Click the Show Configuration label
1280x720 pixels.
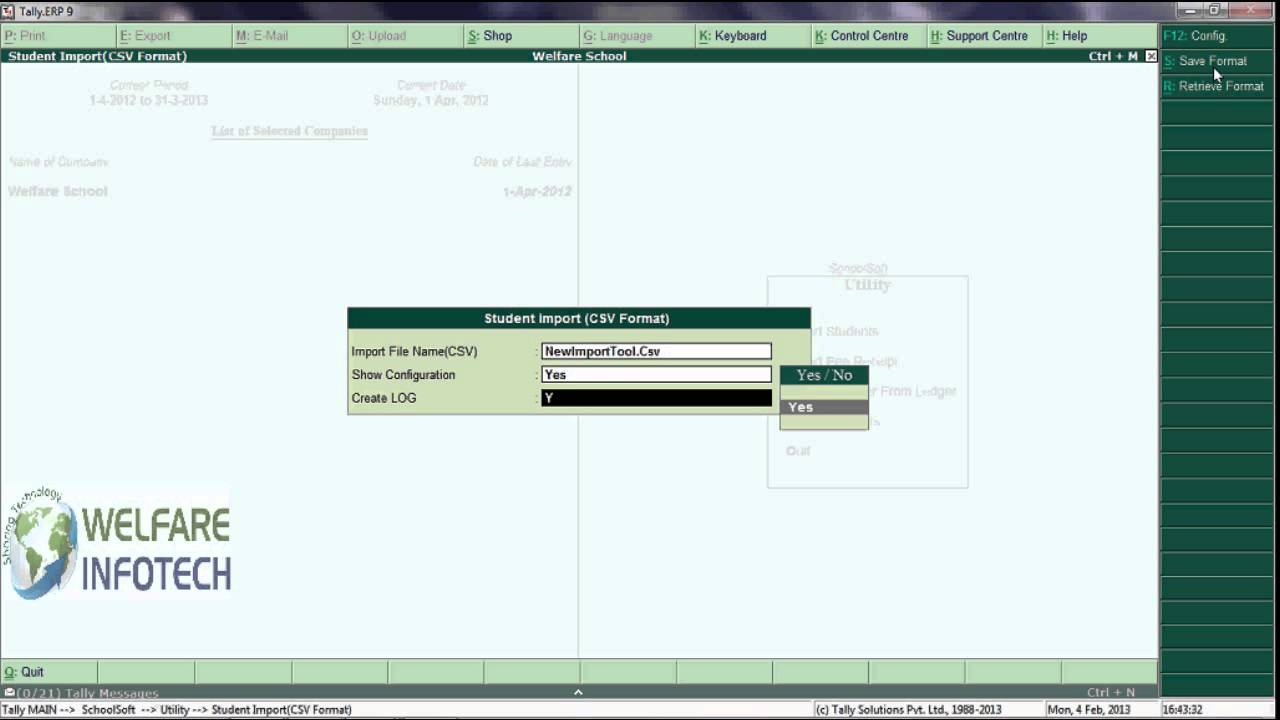tap(403, 375)
